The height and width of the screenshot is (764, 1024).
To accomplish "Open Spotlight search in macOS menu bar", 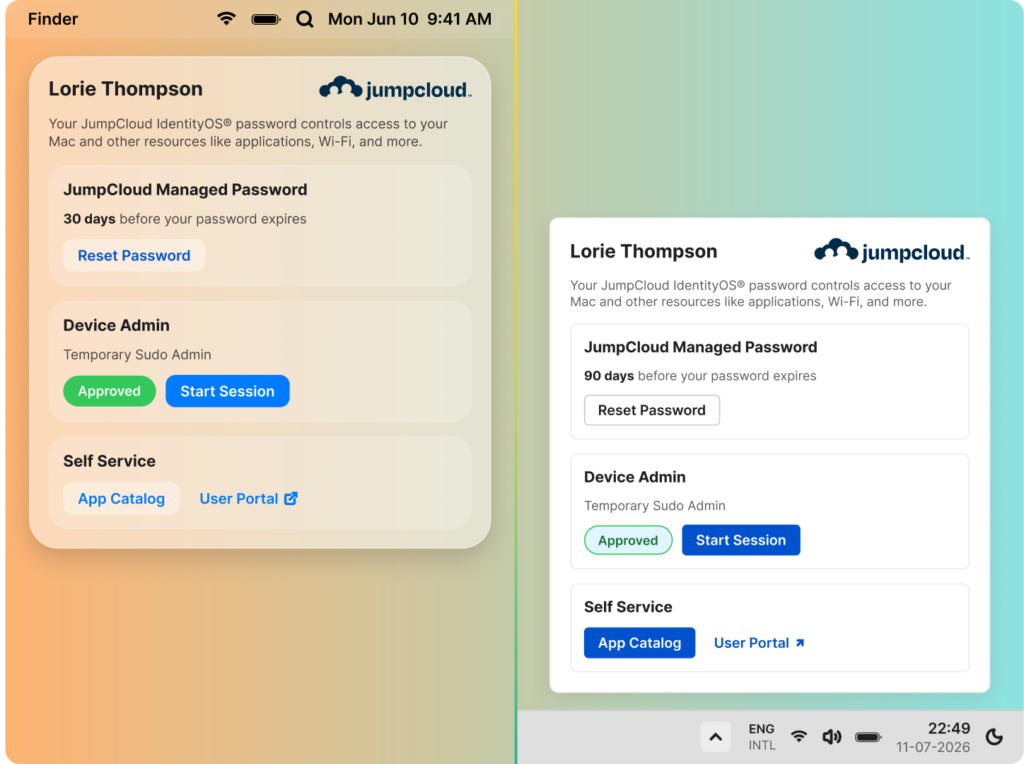I will pos(304,19).
